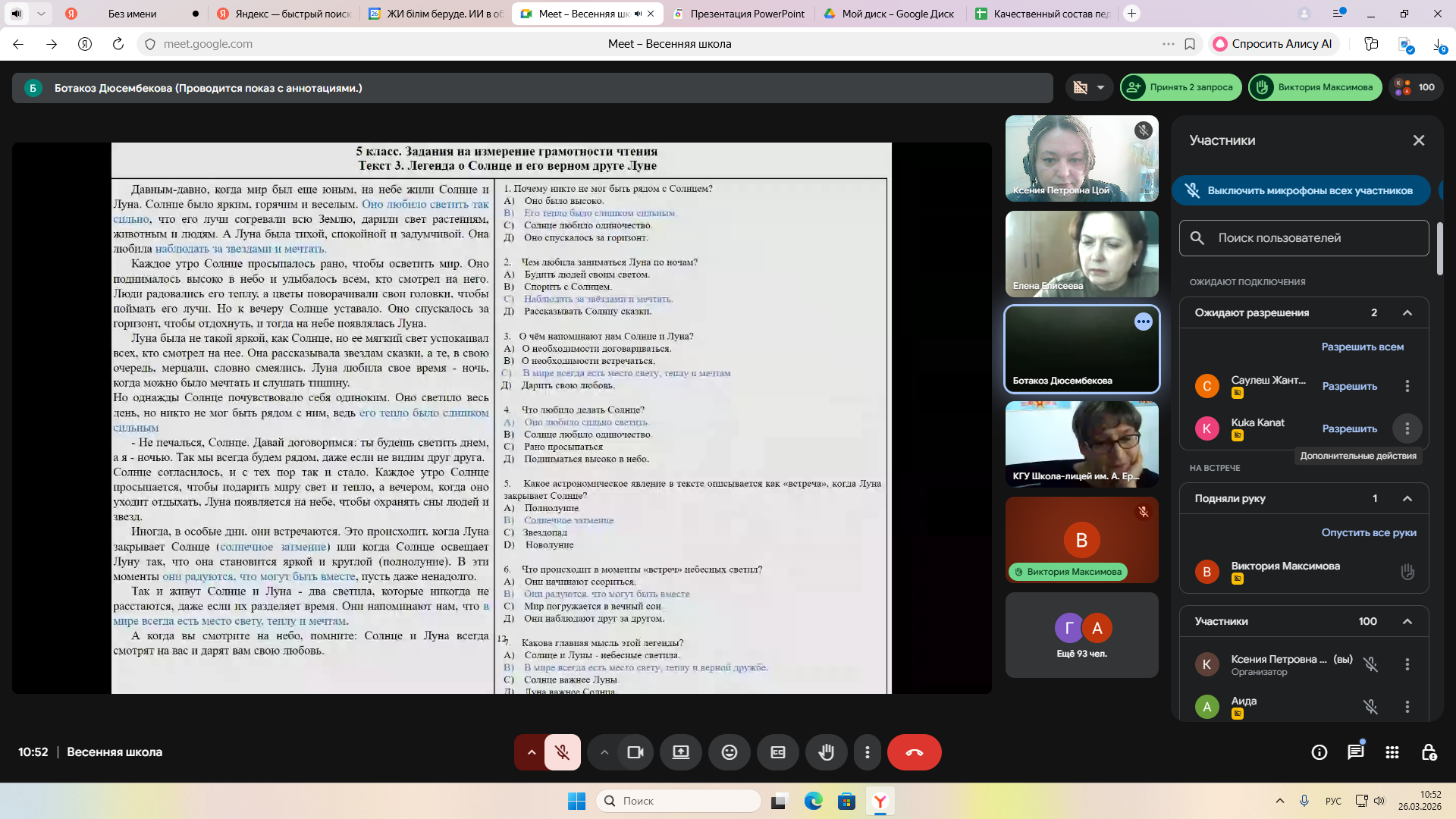Open the chat messages icon
Image resolution: width=1456 pixels, height=819 pixels.
[1355, 752]
